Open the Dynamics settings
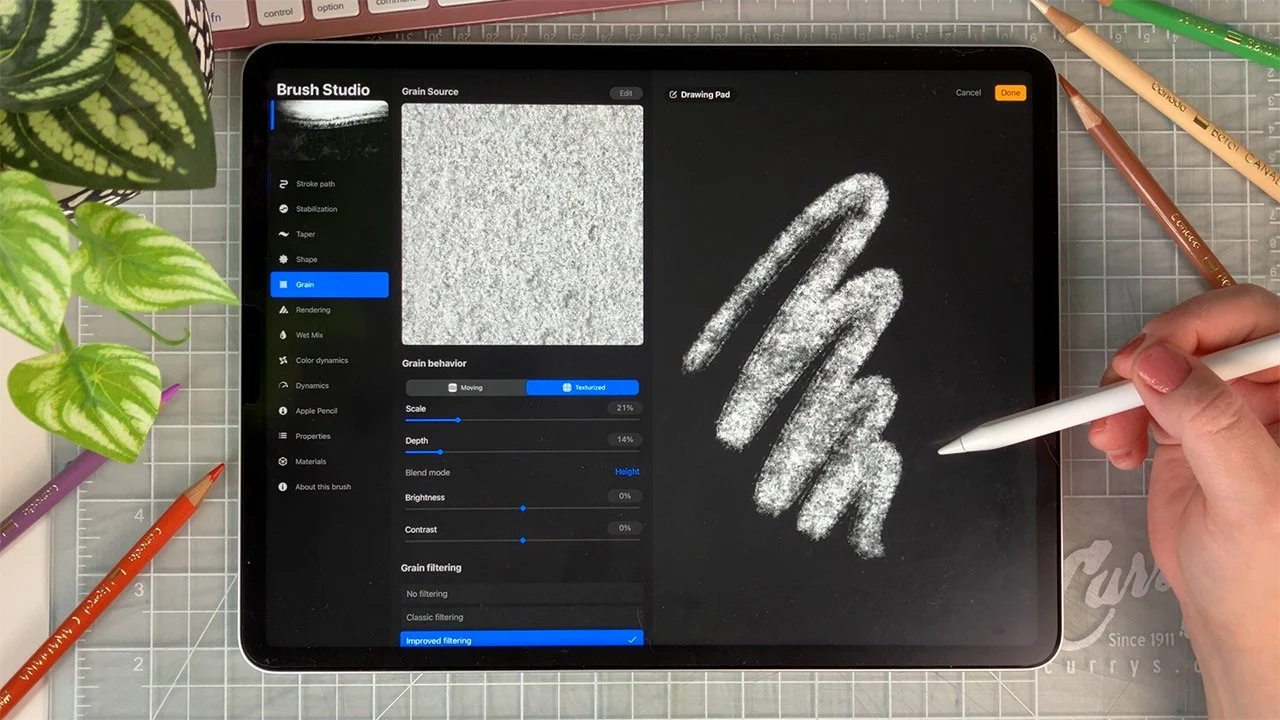 (x=284, y=385)
